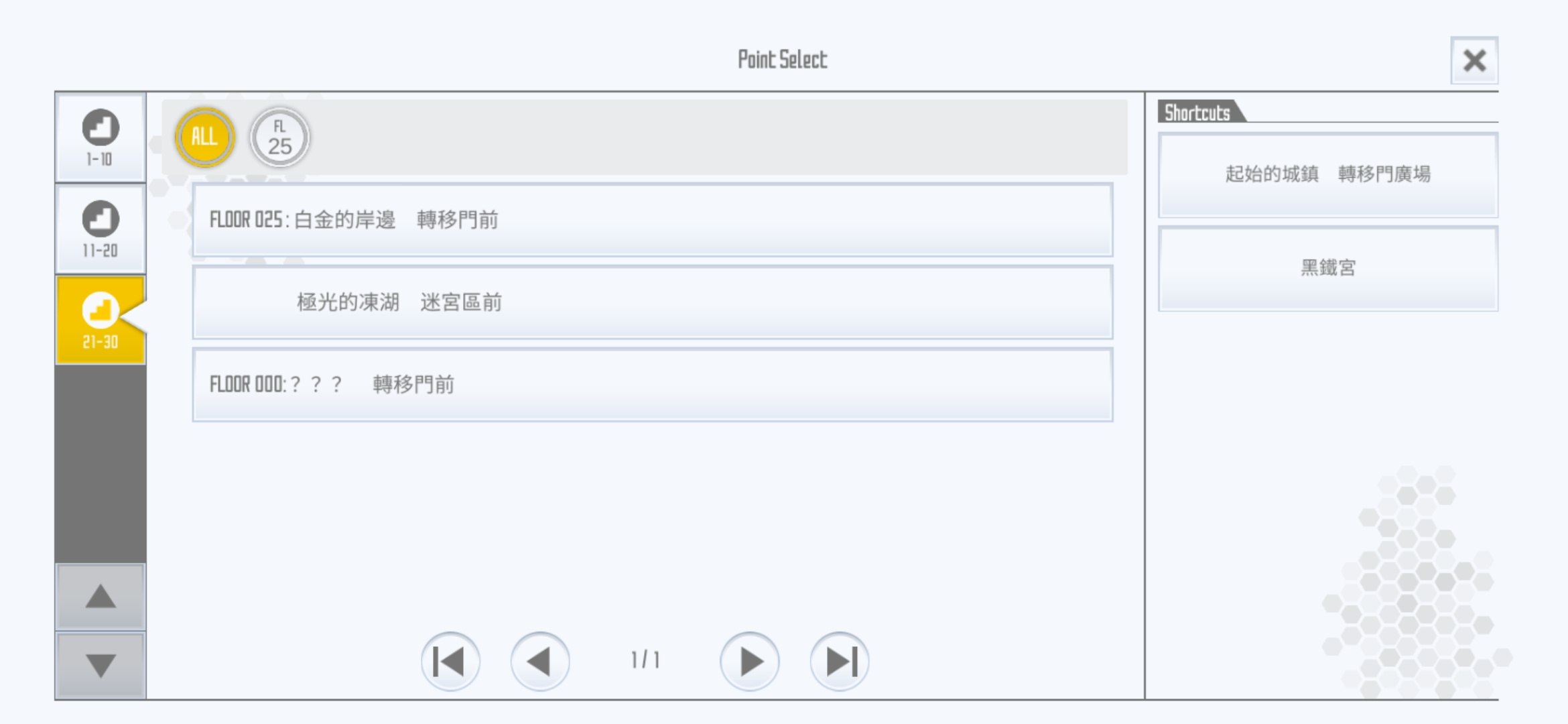Click the down arrow in floor sidebar
Image resolution: width=1568 pixels, height=724 pixels.
[x=101, y=666]
